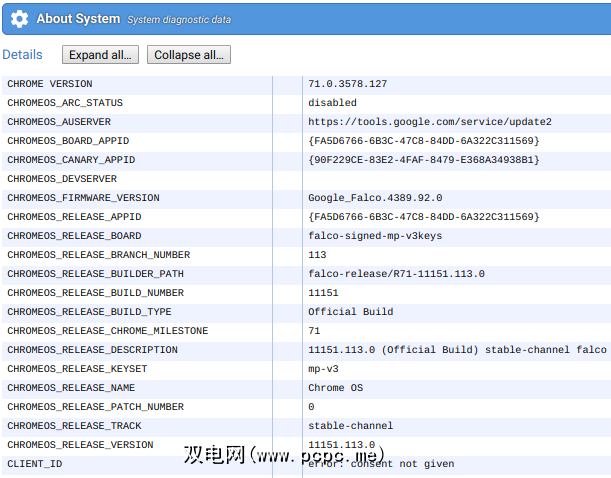Select the CHROMEOS_AUSERVER key
611x478 pixels.
[x=59, y=122]
